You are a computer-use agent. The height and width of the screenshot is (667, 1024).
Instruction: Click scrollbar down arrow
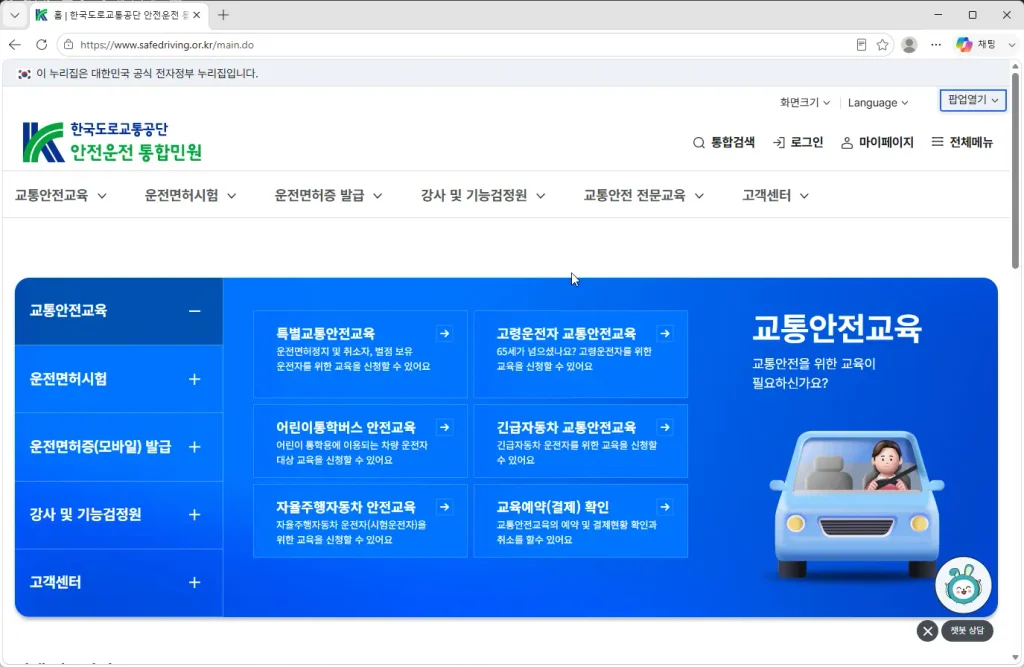click(1015, 657)
